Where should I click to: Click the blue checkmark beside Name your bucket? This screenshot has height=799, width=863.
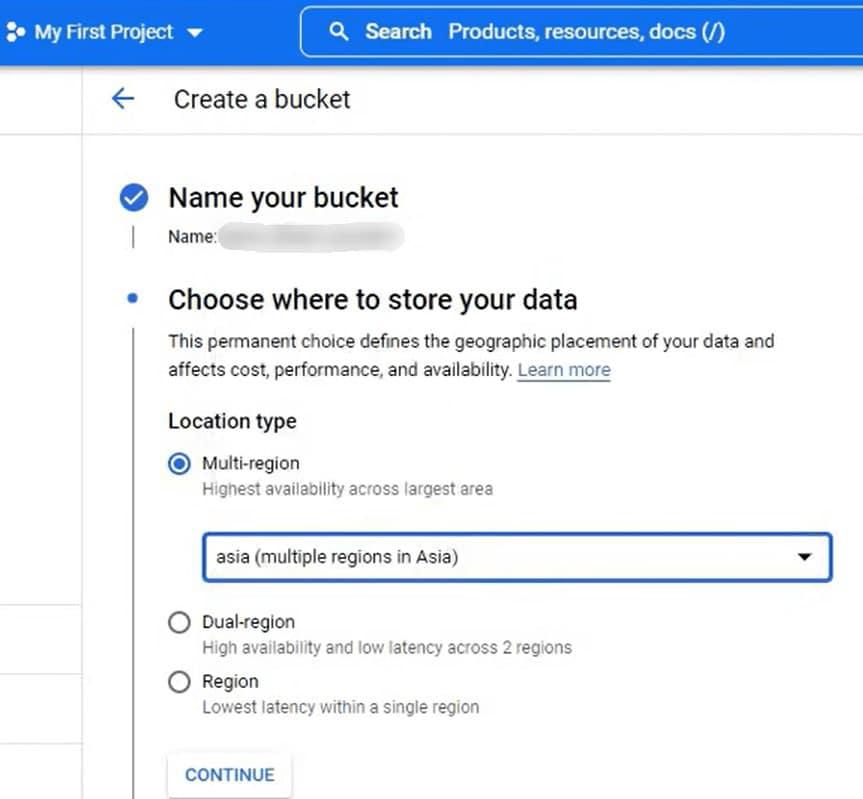click(x=133, y=197)
